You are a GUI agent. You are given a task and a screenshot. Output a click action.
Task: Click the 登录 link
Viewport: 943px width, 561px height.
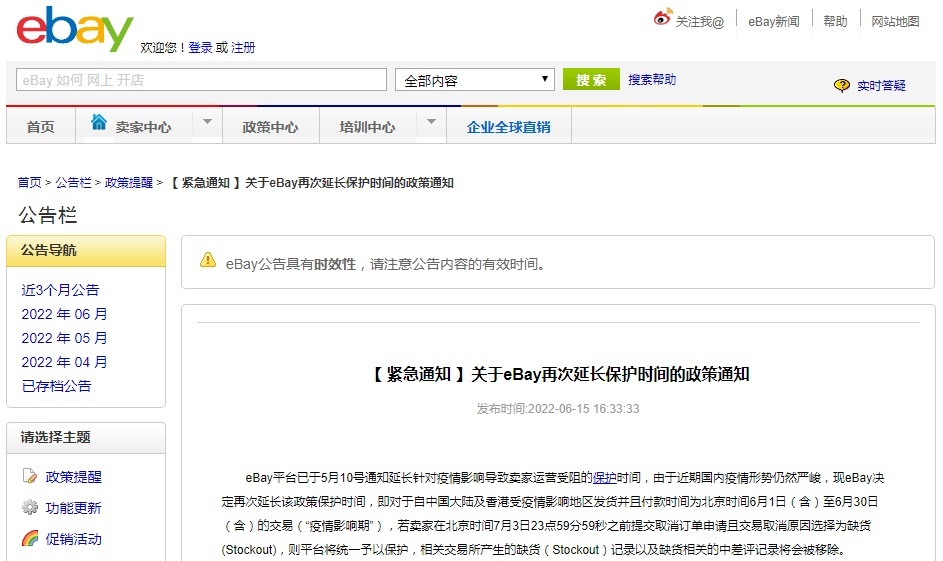coord(200,48)
